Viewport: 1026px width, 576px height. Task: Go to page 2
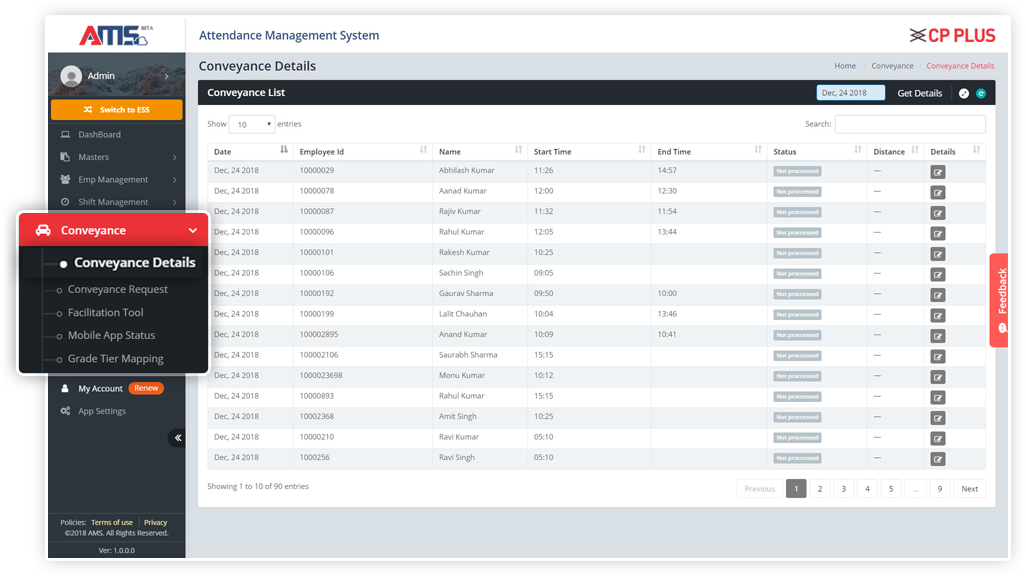[x=820, y=489]
